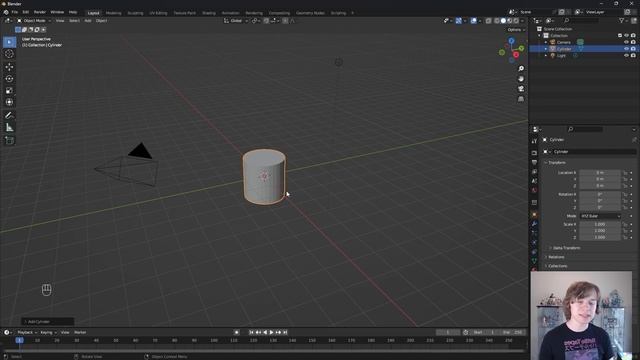
Task: Click the pan view hand icon
Action: [521, 79]
